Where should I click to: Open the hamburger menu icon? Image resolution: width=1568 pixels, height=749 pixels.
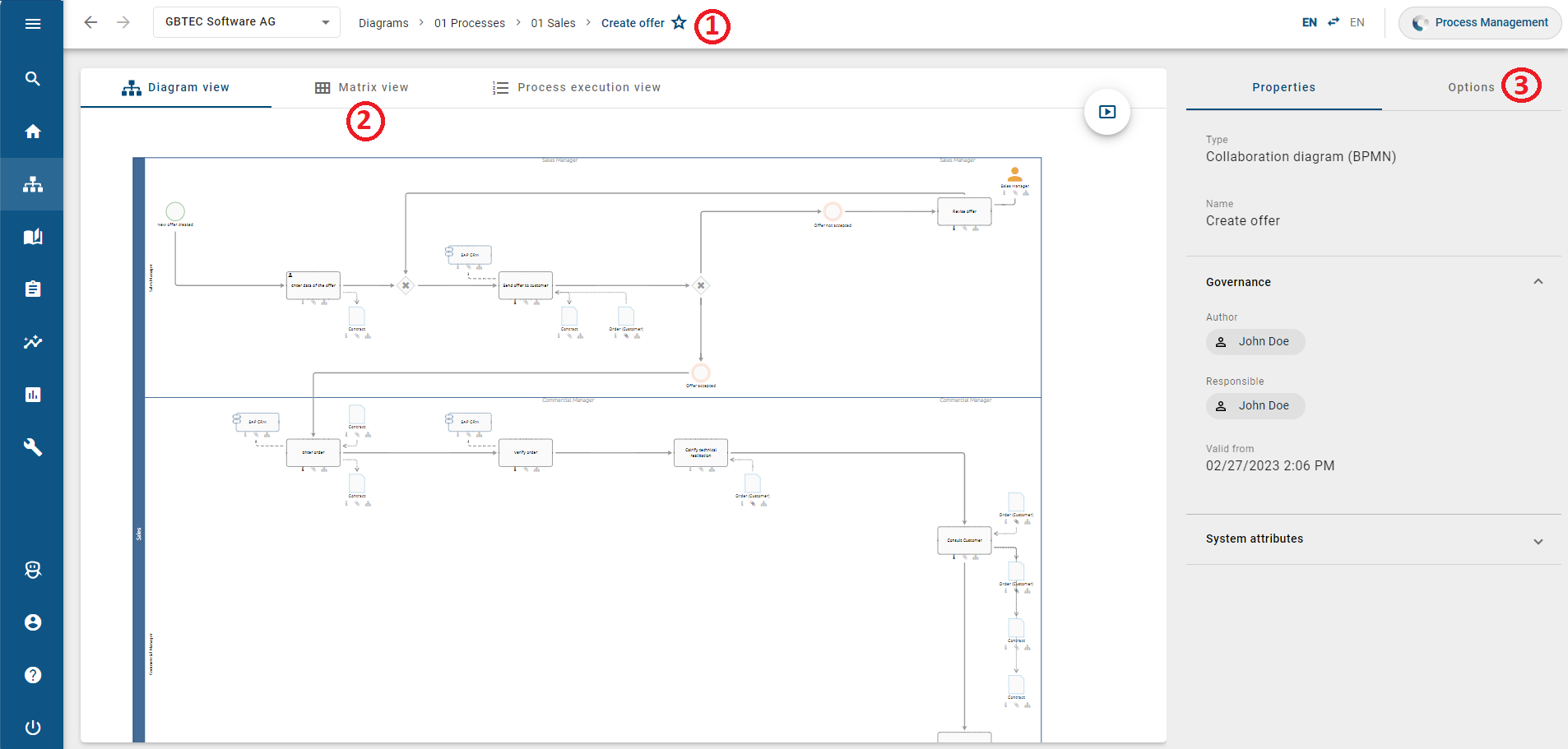click(x=33, y=24)
